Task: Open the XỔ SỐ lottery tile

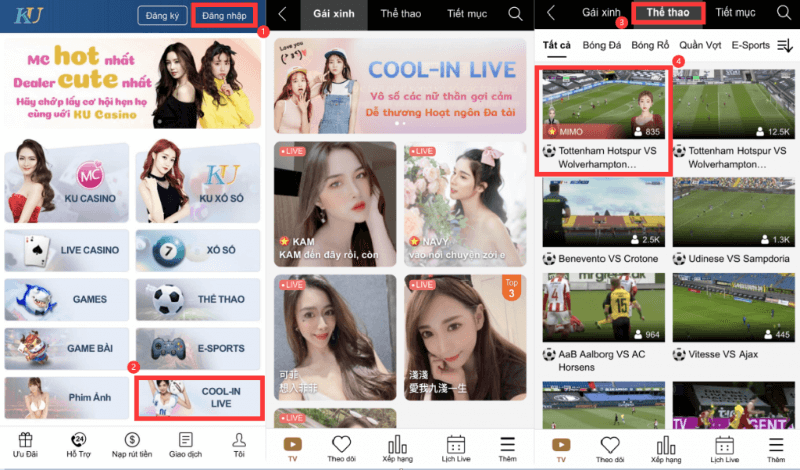Action: click(x=198, y=250)
